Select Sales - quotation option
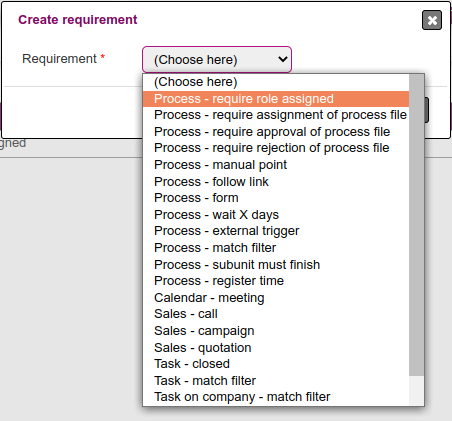This screenshot has width=452, height=421. pos(276,348)
